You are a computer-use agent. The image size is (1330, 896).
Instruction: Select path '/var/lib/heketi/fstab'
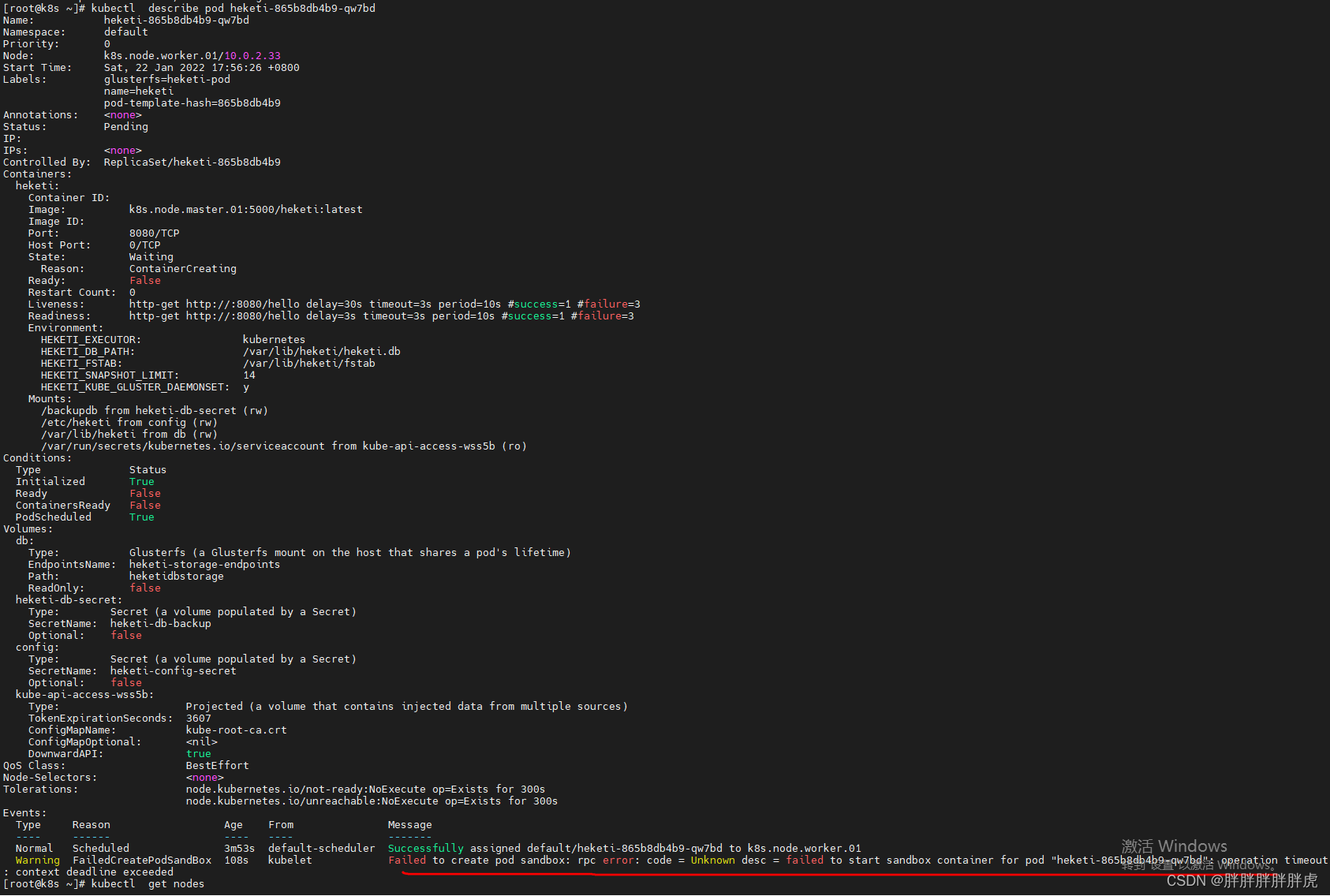[x=309, y=364]
